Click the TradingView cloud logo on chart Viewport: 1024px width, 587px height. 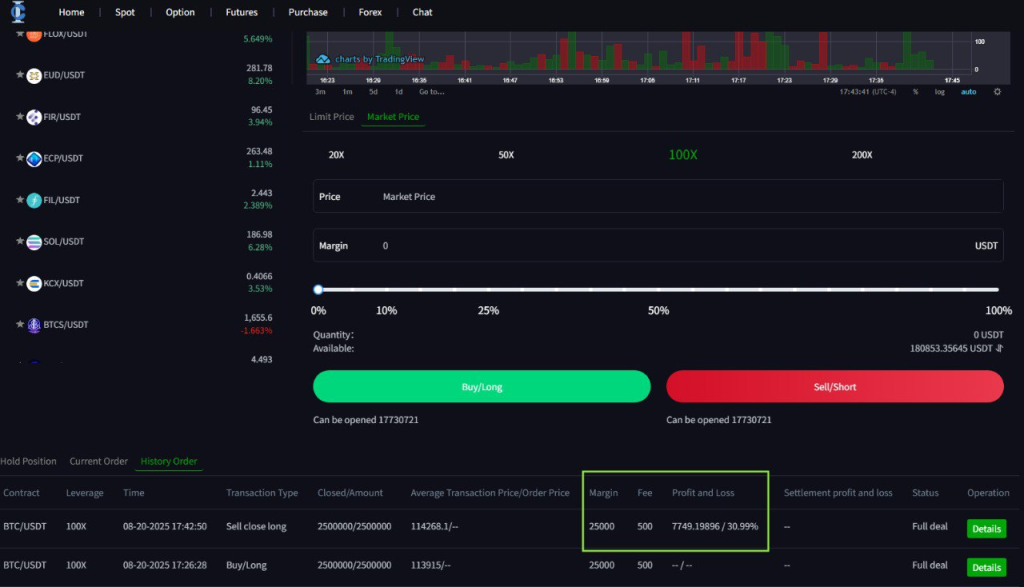pyautogui.click(x=323, y=59)
